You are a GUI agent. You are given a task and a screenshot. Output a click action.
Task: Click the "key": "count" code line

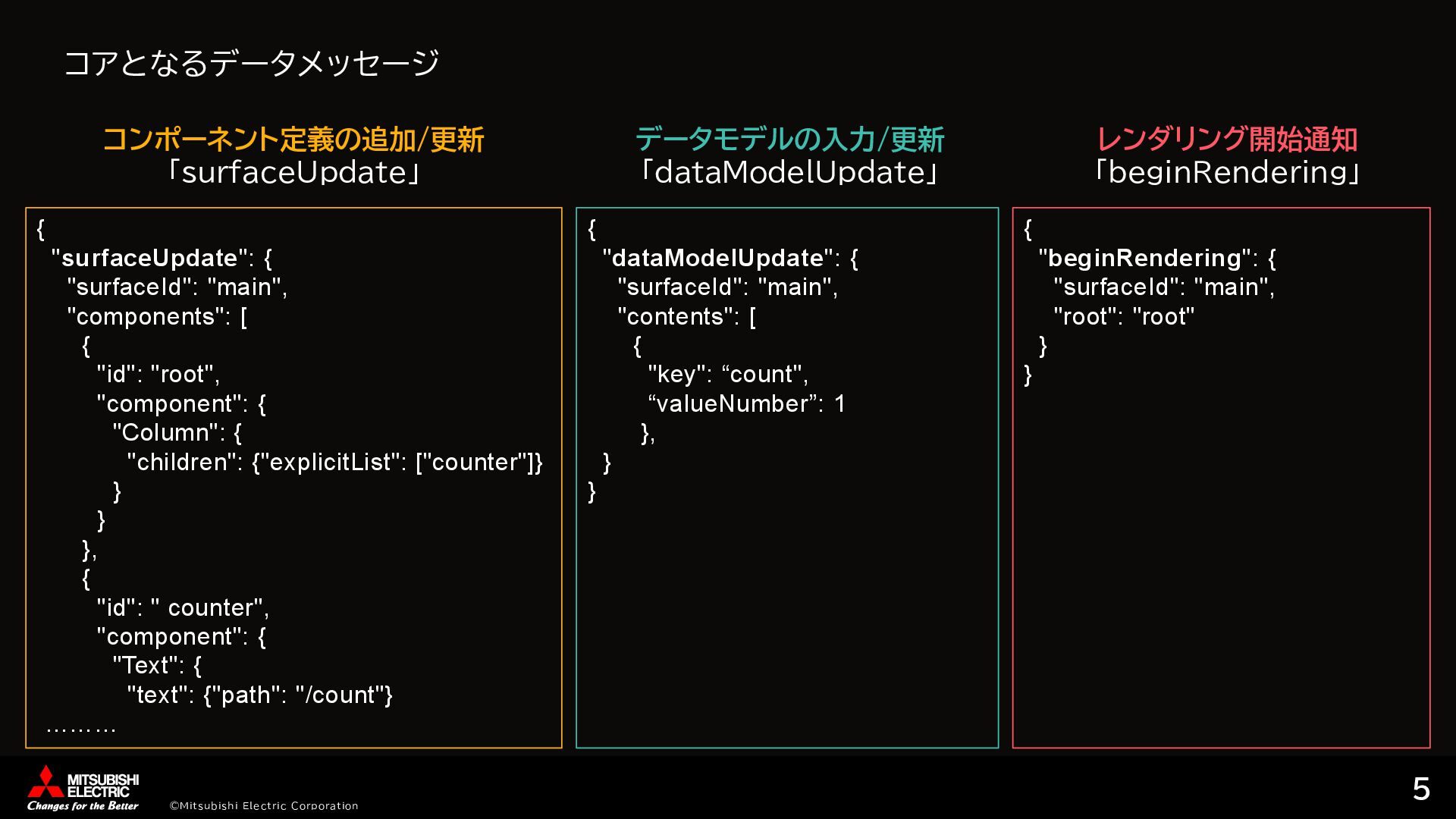pos(728,375)
